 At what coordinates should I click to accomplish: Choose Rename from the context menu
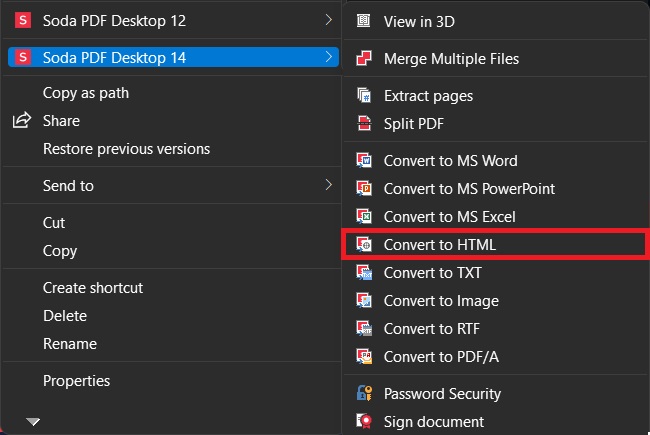point(70,344)
